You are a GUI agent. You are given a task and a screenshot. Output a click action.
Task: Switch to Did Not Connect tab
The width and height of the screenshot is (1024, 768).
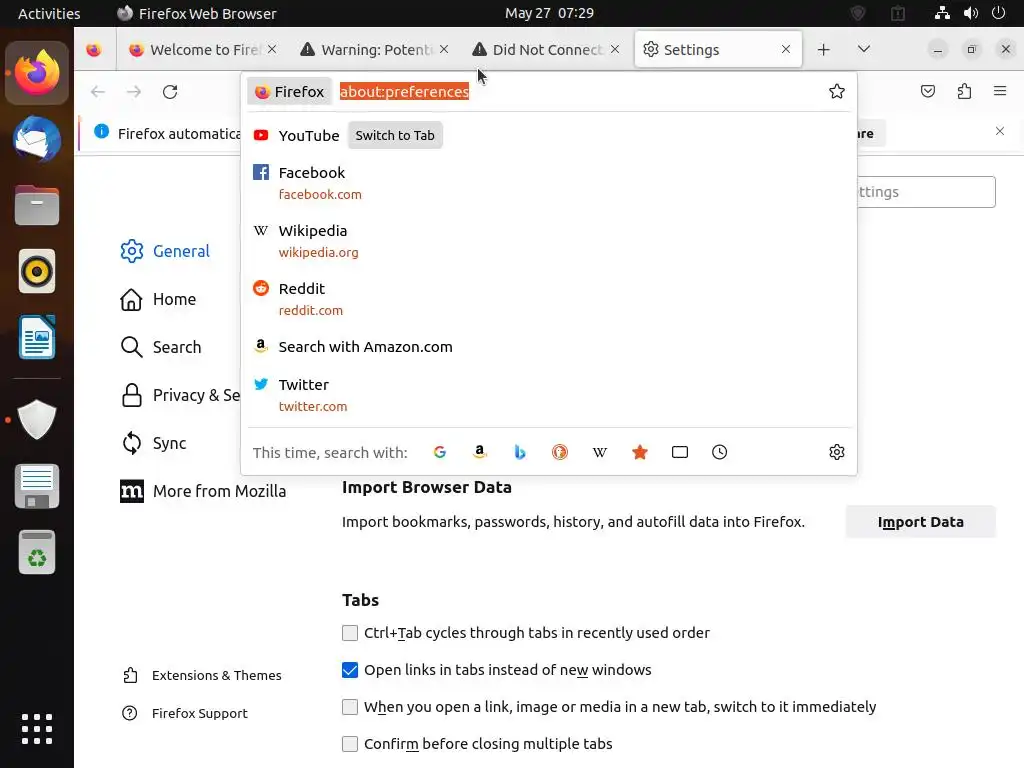click(545, 50)
